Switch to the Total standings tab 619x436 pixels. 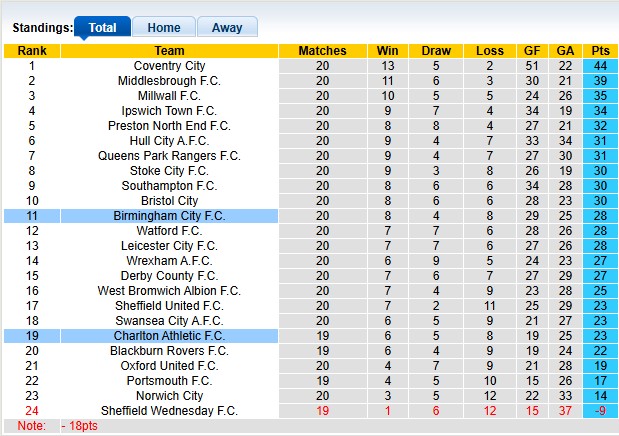pyautogui.click(x=102, y=28)
